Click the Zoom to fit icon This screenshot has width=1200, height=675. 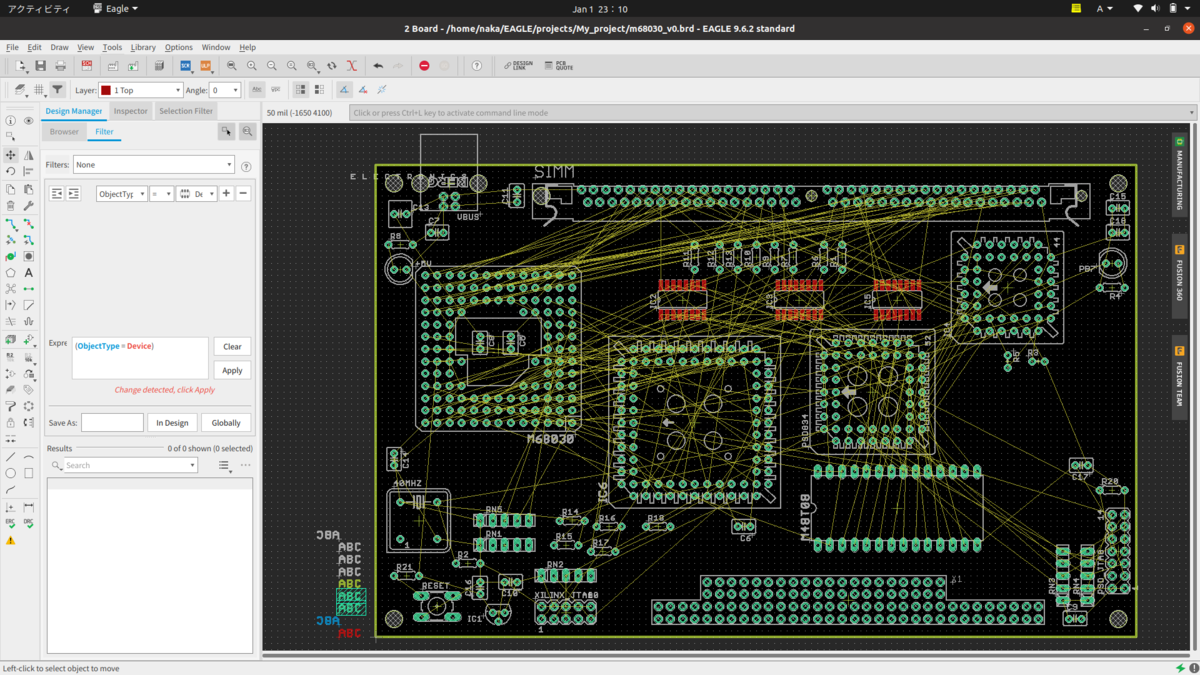[x=232, y=66]
